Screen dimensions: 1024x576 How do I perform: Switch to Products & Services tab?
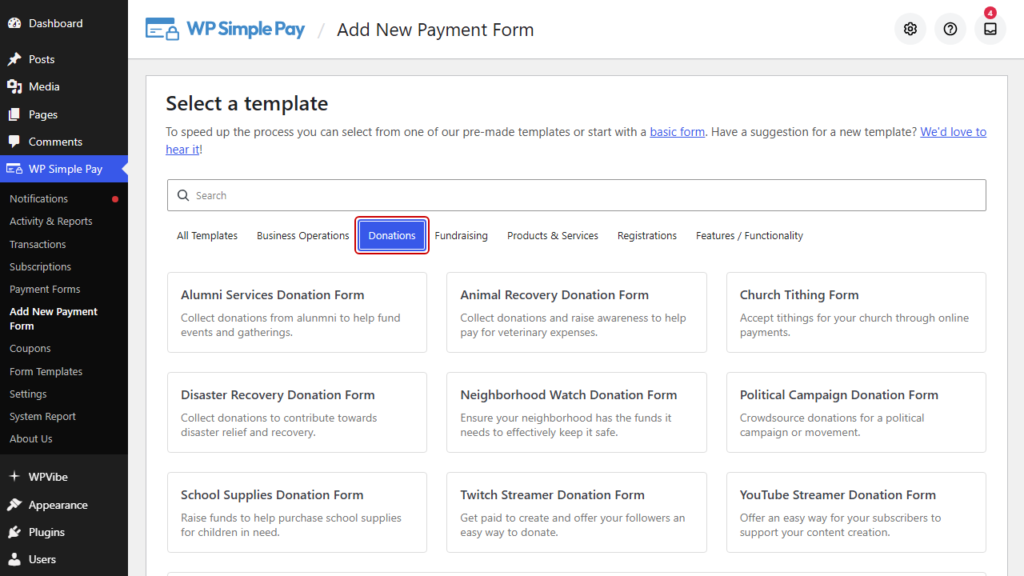pos(552,236)
